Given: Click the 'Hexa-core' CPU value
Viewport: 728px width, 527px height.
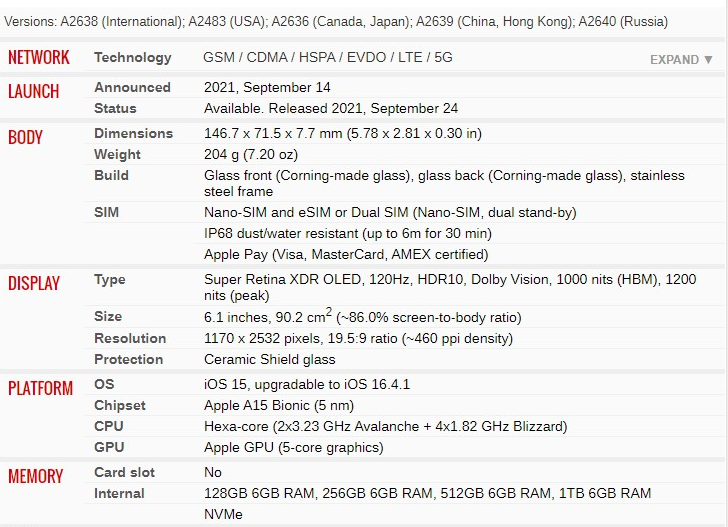Looking at the screenshot, I should click(385, 426).
